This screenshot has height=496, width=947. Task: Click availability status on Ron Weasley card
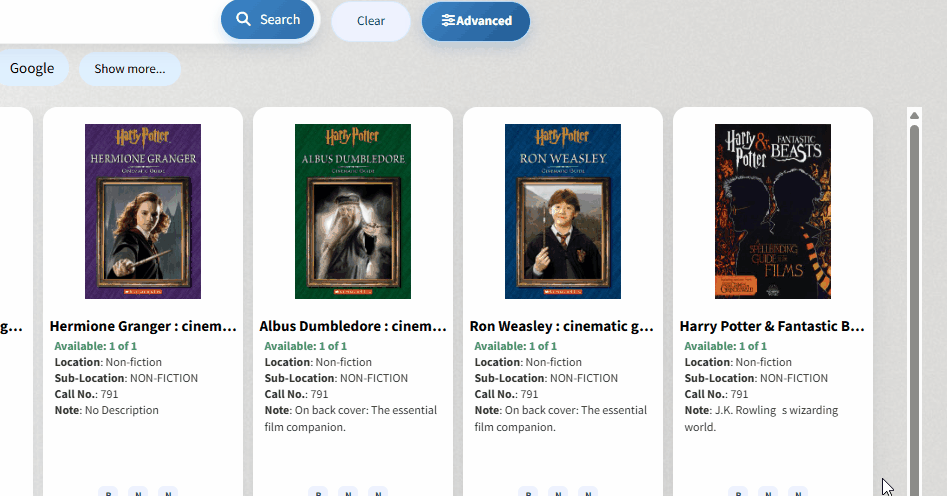[516, 346]
